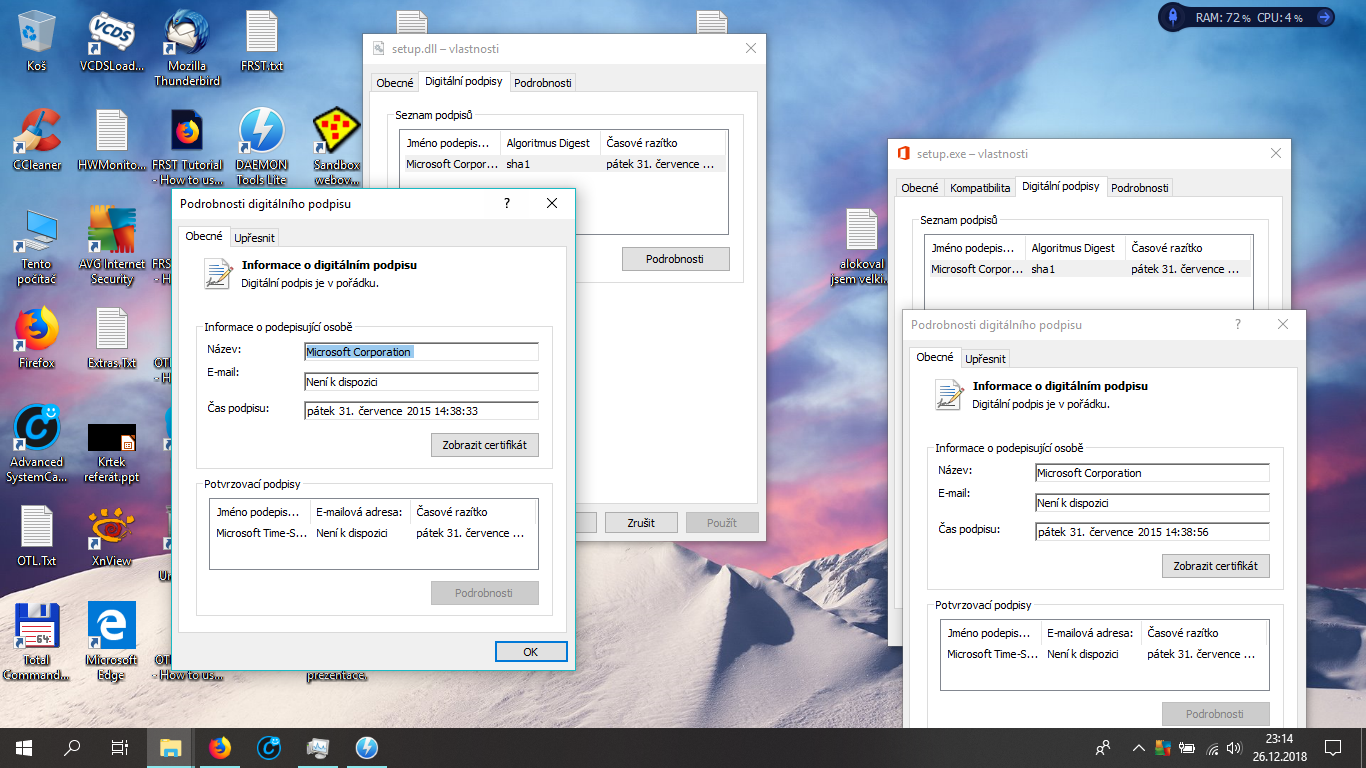Select Microsoft Time-S… row in left countersignatures list
The width and height of the screenshot is (1366, 768).
263,534
